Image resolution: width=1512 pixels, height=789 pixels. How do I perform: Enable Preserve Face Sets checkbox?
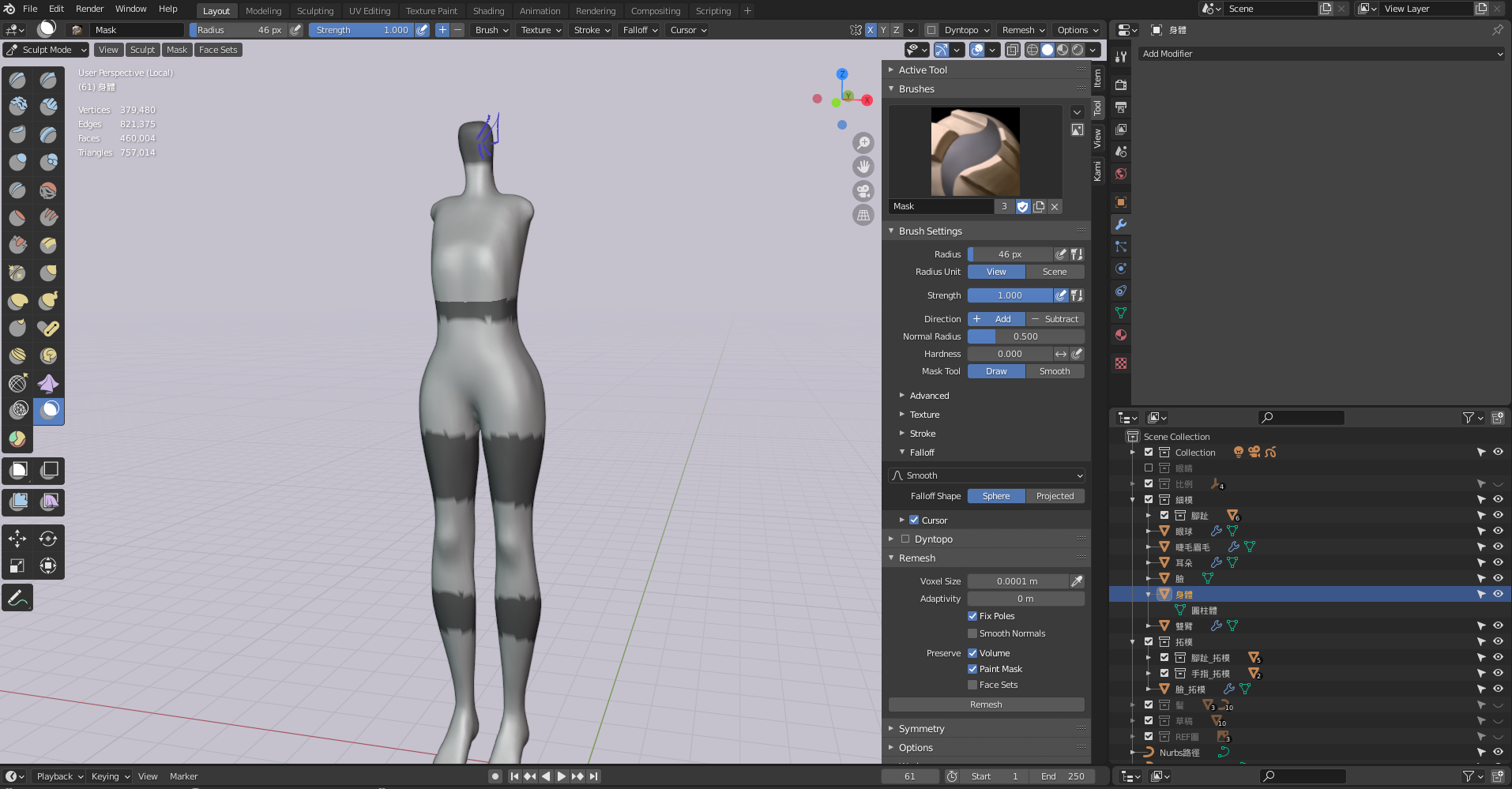click(x=972, y=685)
